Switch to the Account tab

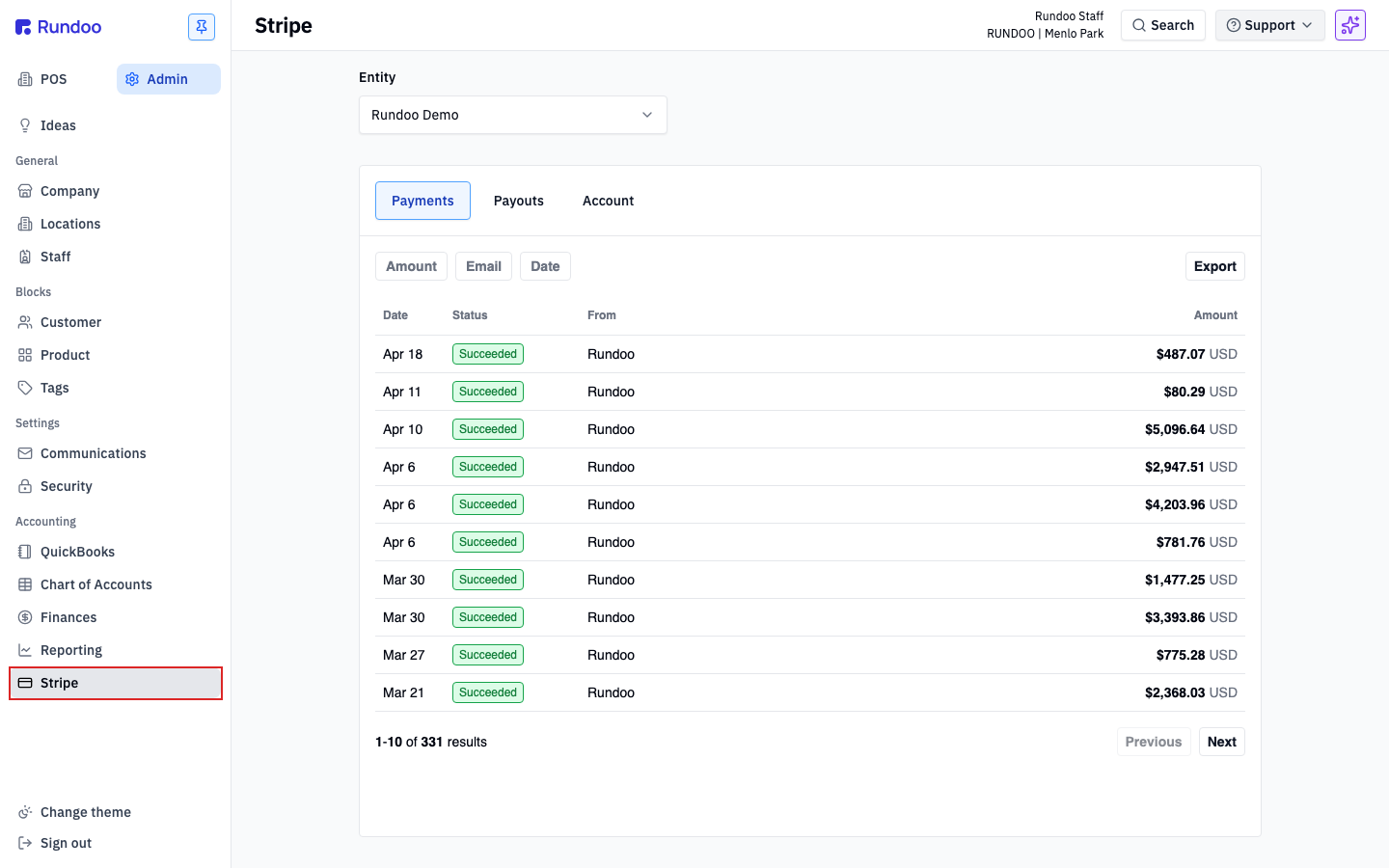pos(608,201)
